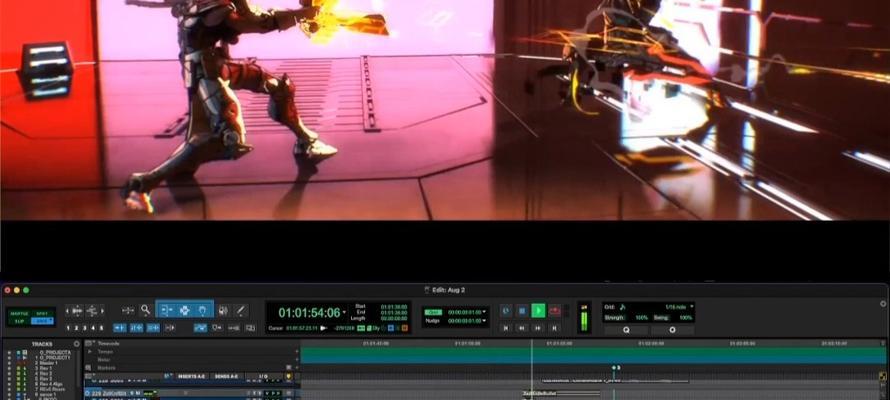890x400 pixels.
Task: Click the zoom-out left arrow
Action: [68, 311]
